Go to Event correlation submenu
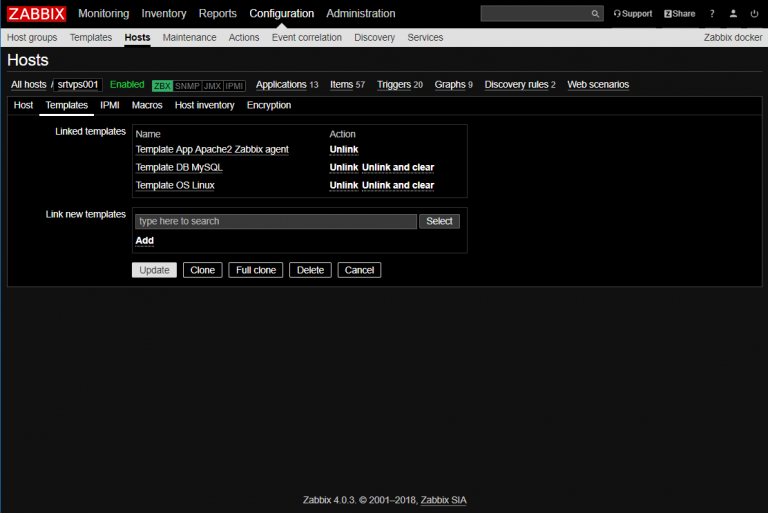The height and width of the screenshot is (513, 768). click(307, 38)
